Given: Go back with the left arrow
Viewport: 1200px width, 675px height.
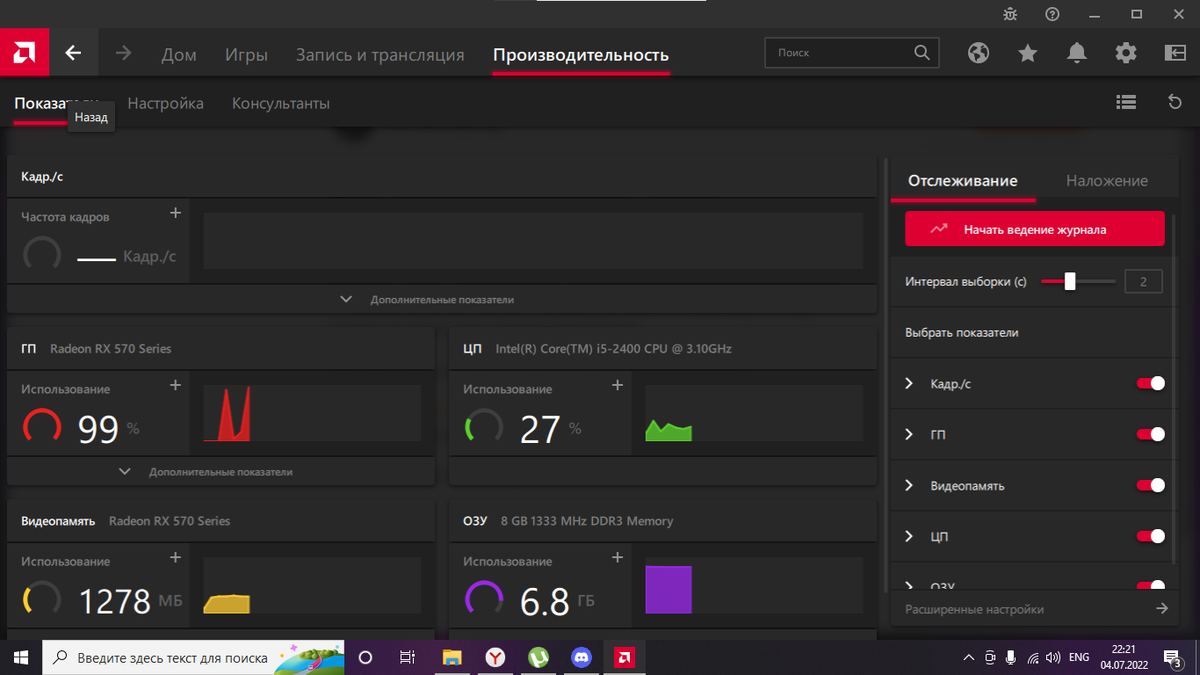Looking at the screenshot, I should click(73, 53).
